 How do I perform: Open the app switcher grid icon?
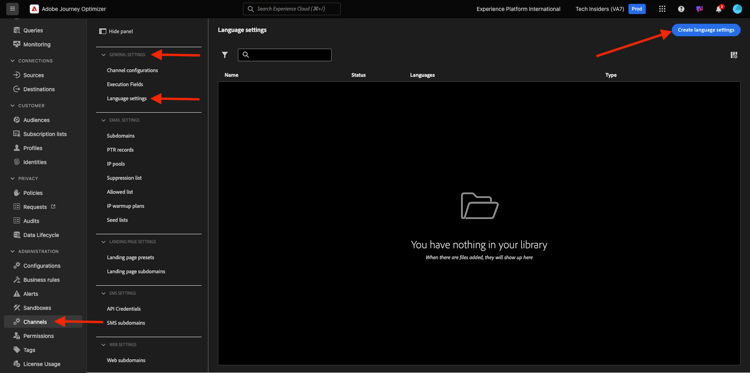pos(662,9)
